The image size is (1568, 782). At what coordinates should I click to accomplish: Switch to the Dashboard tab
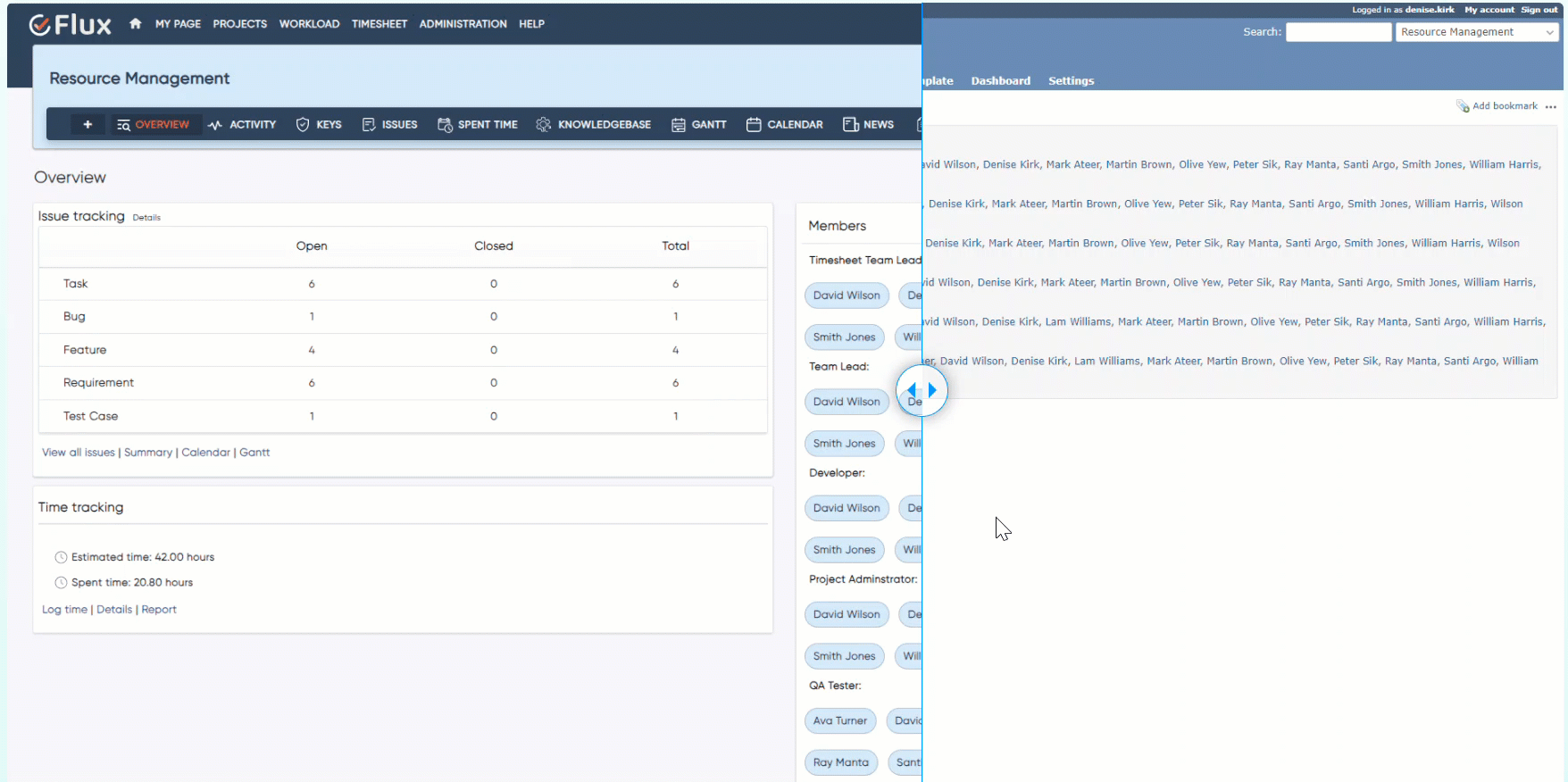1000,81
